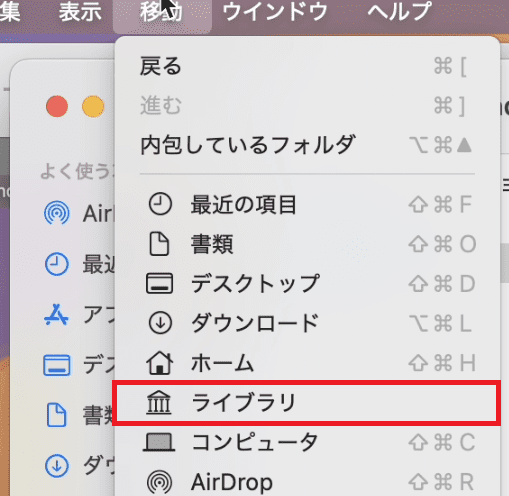Open the ウインドウ menu
The width and height of the screenshot is (509, 496).
[275, 12]
